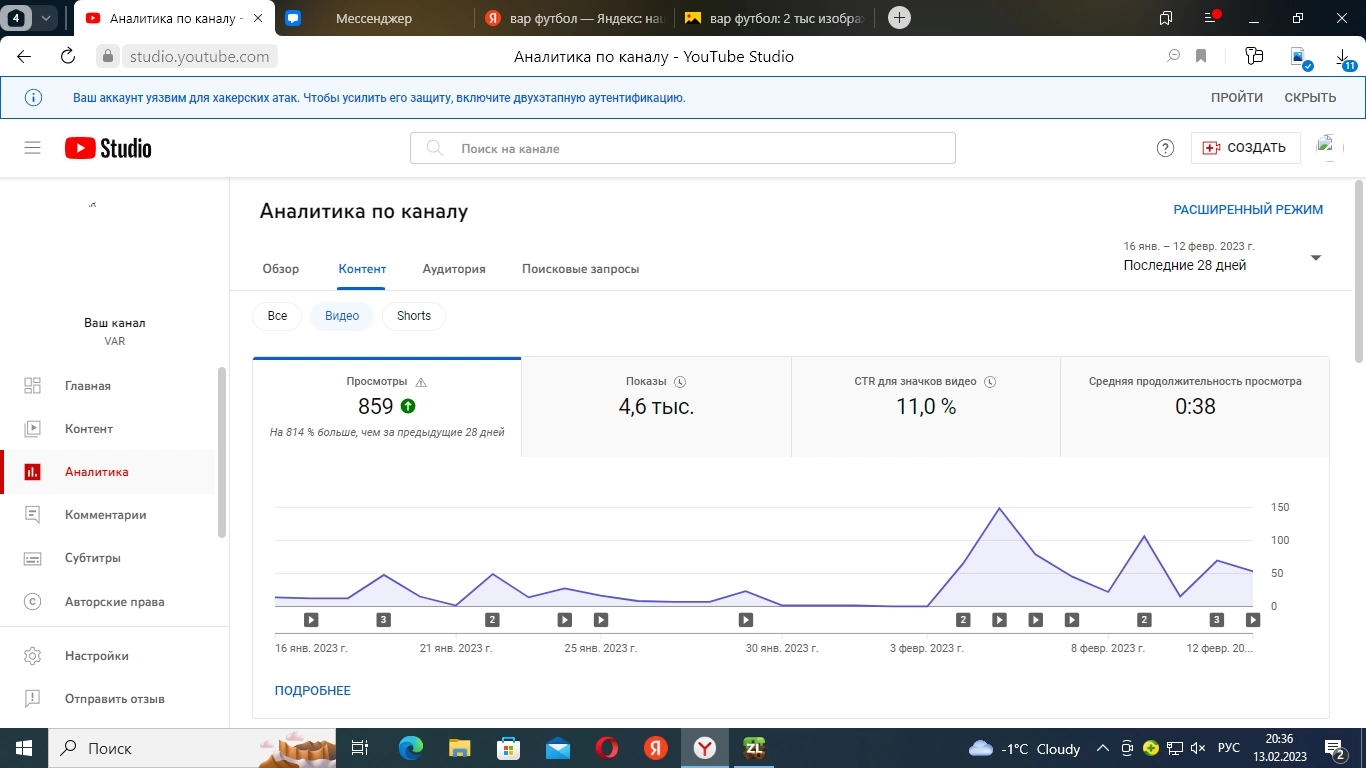Screen dimensions: 1366x768
Task: Reload the page with browser refresh icon
Action: click(68, 57)
